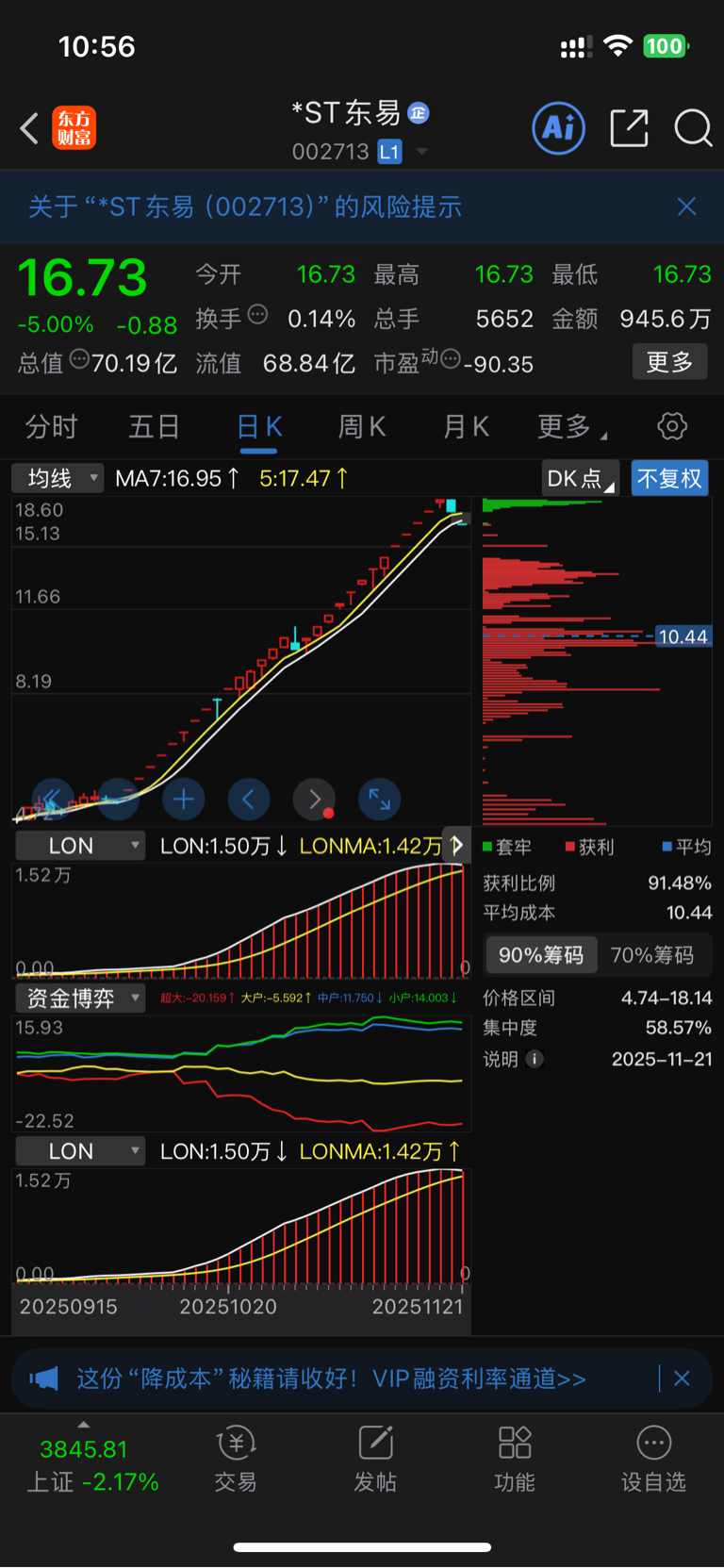
Task: Tap the L1 quote level badge
Action: point(389,152)
